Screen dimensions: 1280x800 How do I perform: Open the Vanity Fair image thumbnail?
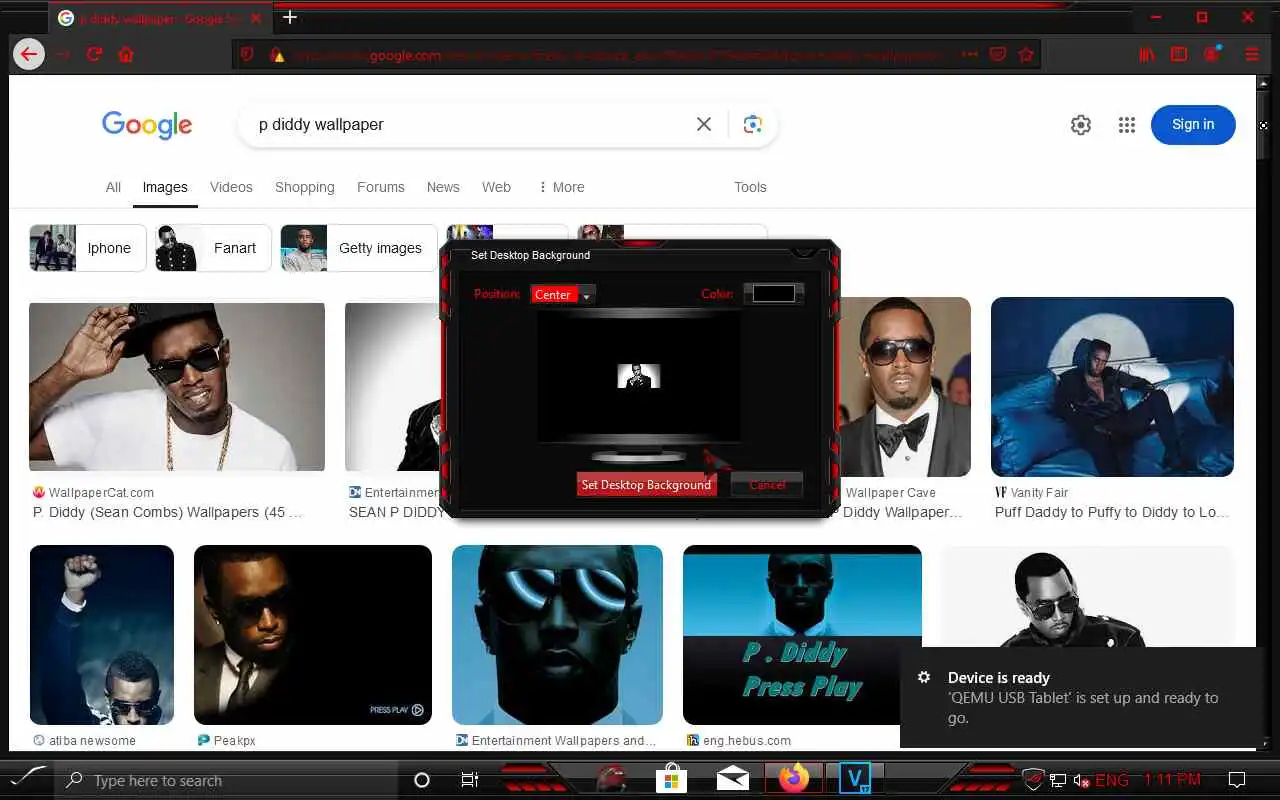1112,386
